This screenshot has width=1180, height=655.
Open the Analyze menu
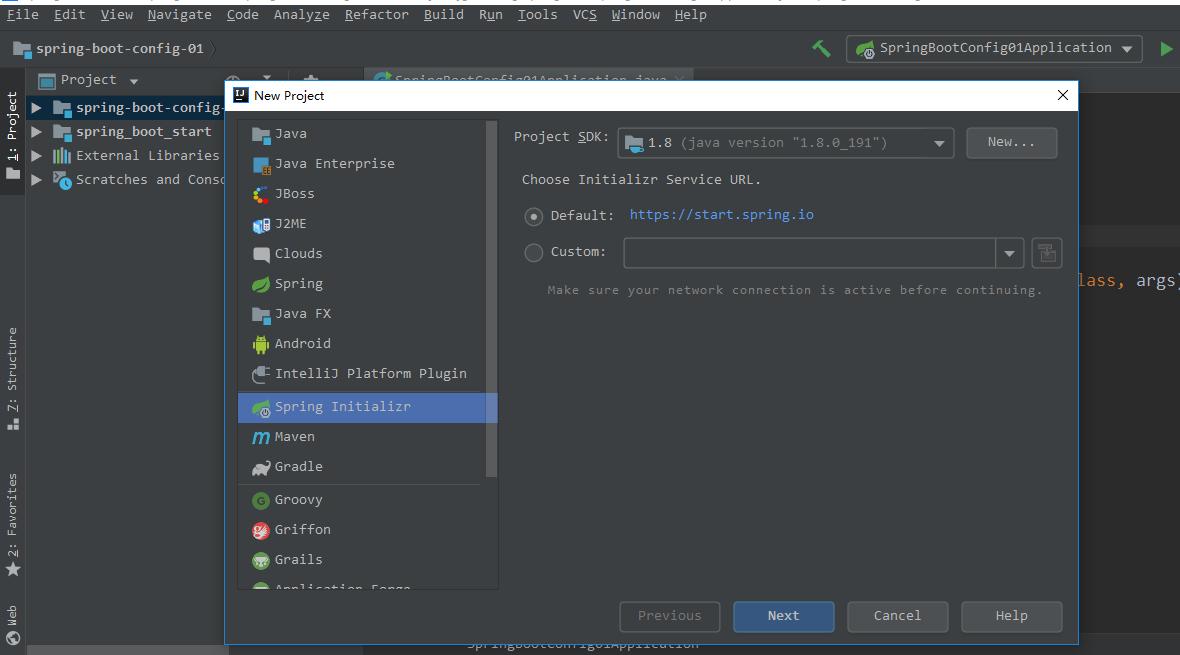[301, 15]
